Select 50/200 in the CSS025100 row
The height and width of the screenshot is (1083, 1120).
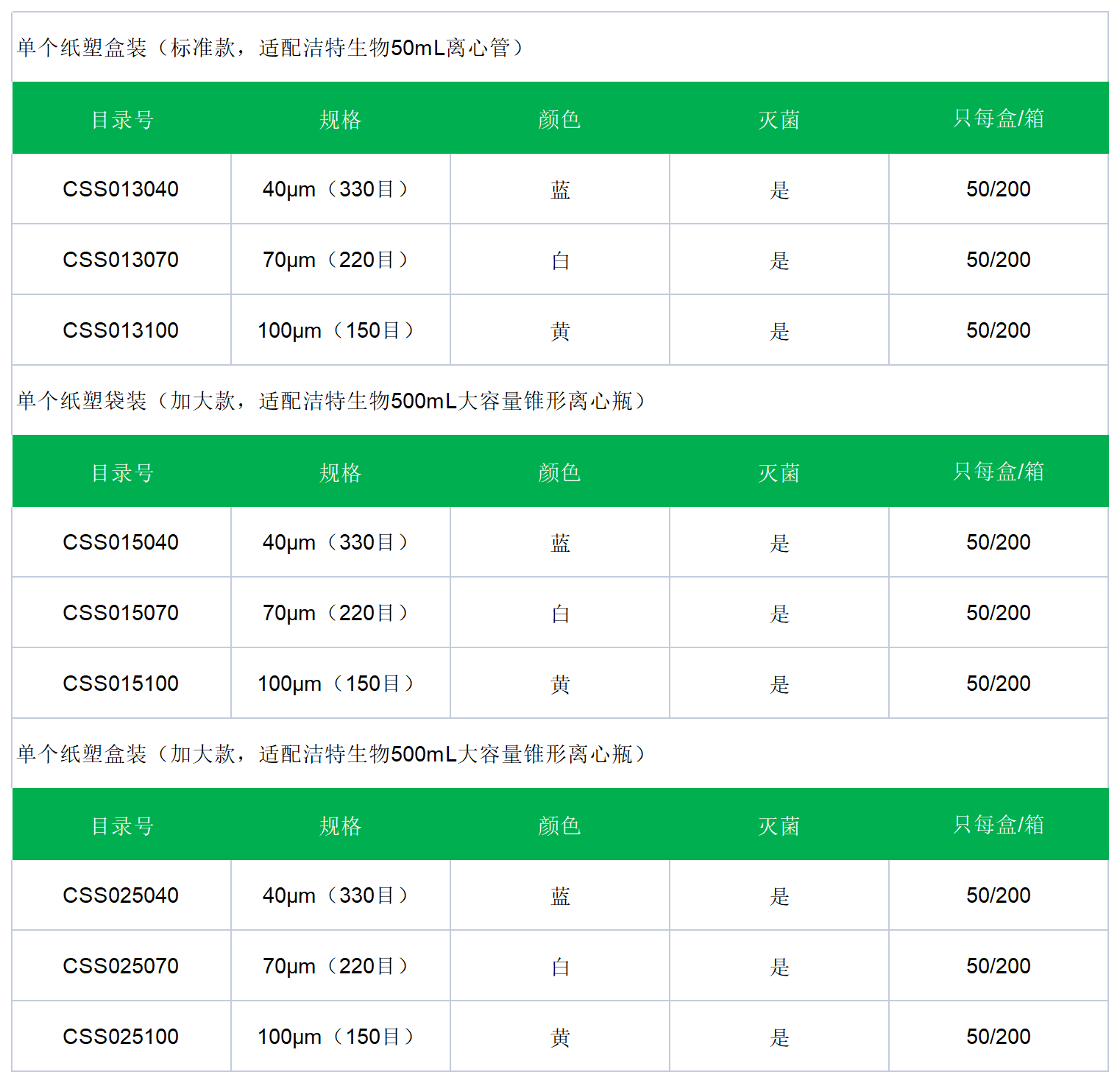(999, 1037)
